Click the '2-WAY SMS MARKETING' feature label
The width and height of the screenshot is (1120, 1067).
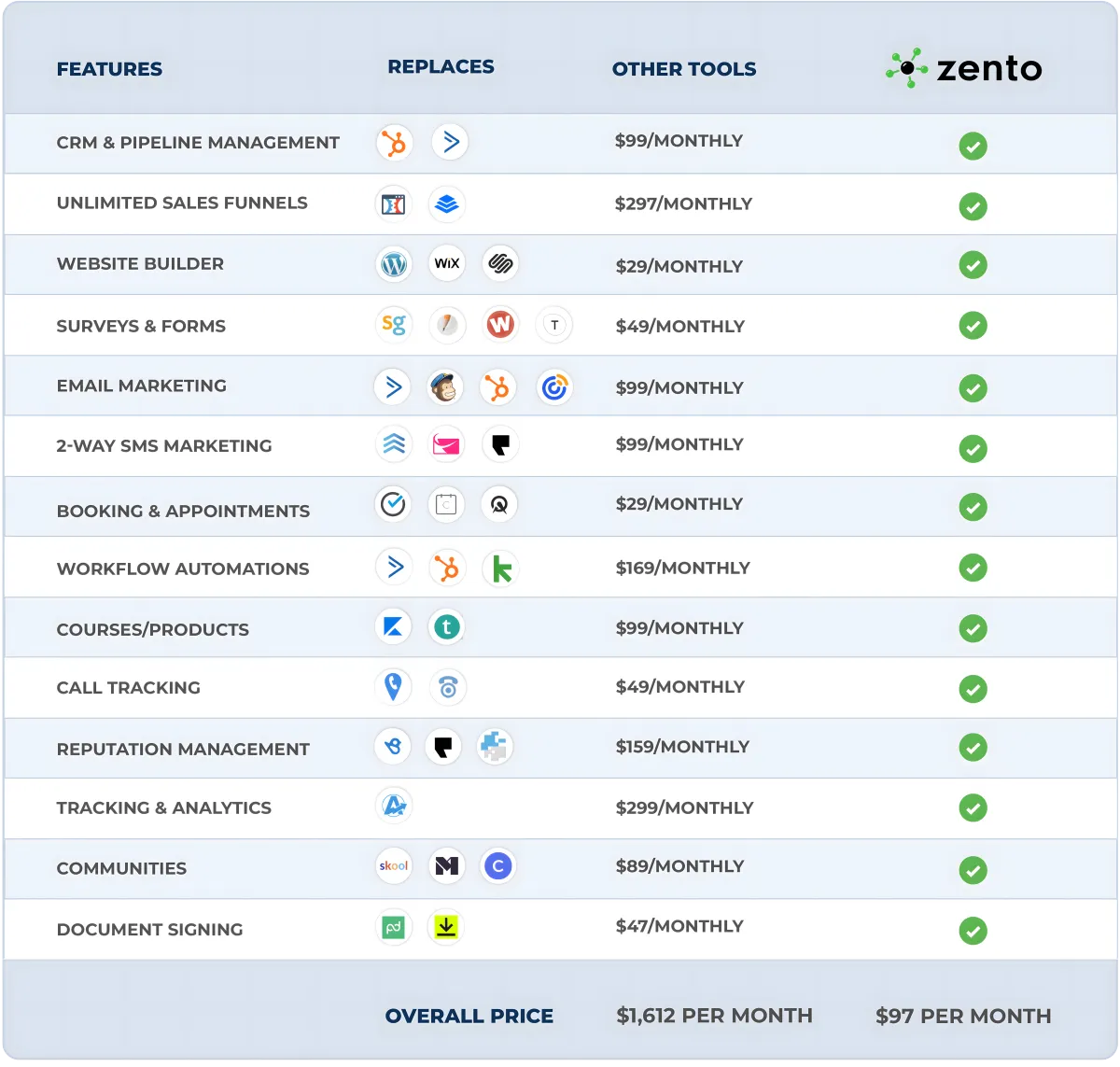[164, 446]
